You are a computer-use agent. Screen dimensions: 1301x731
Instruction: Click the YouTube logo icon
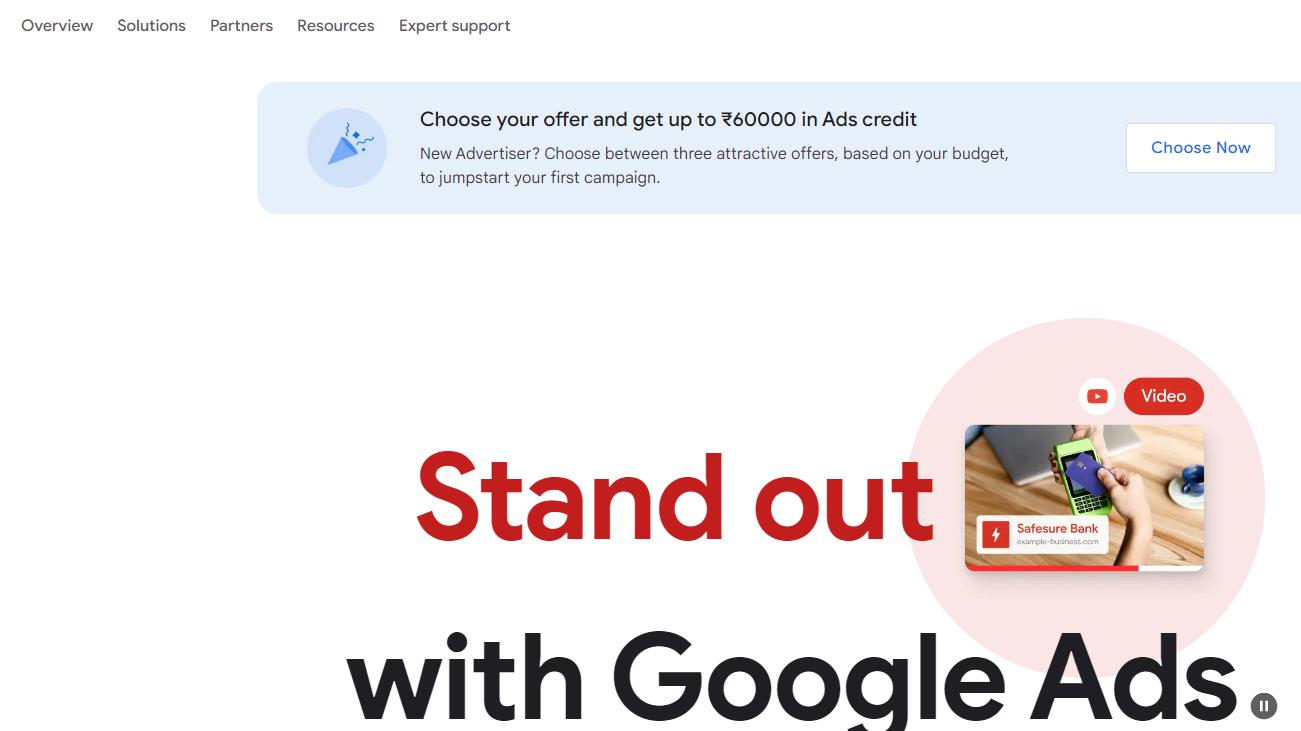coord(1097,396)
